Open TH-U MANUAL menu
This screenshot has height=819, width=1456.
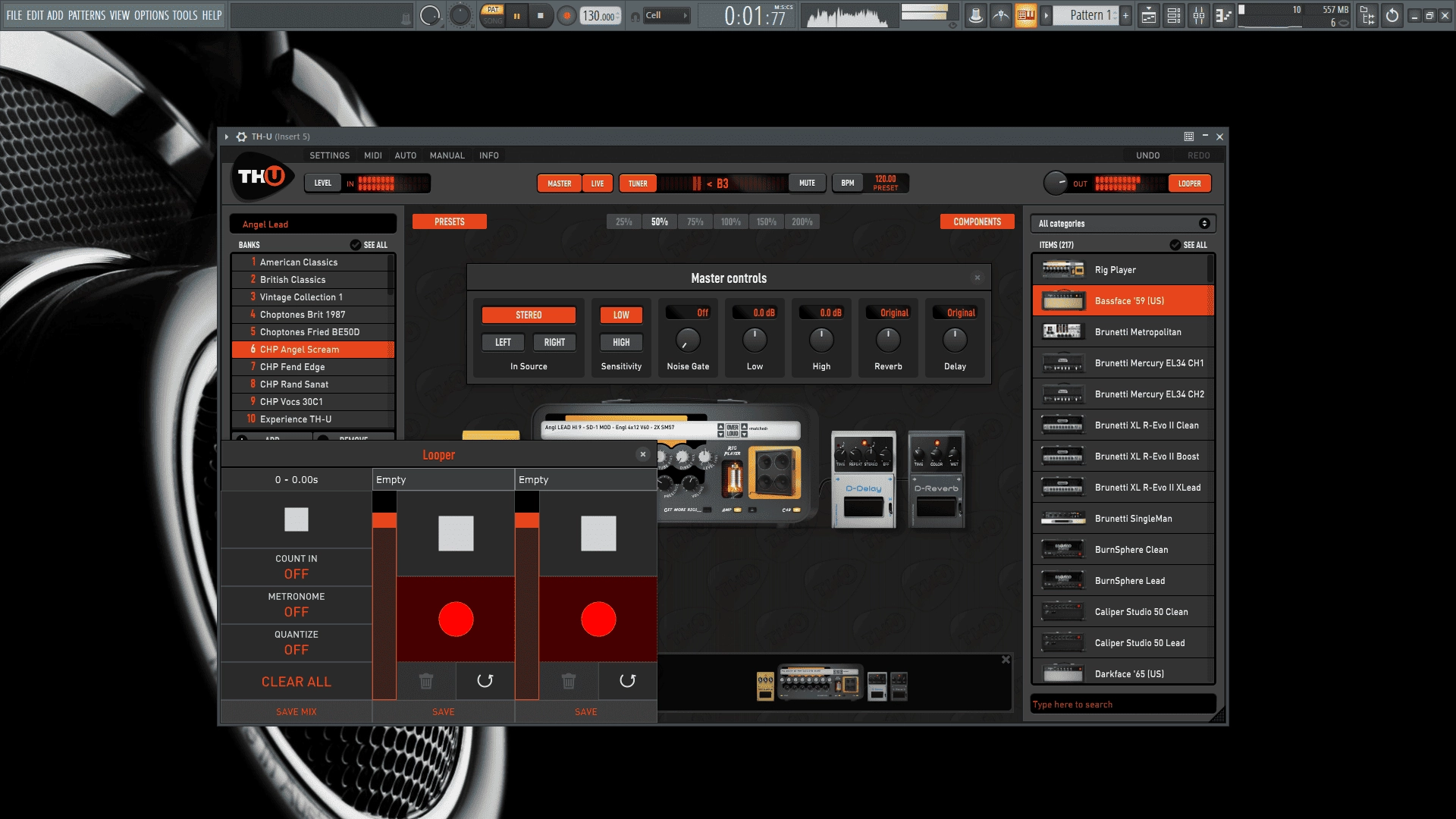[447, 155]
